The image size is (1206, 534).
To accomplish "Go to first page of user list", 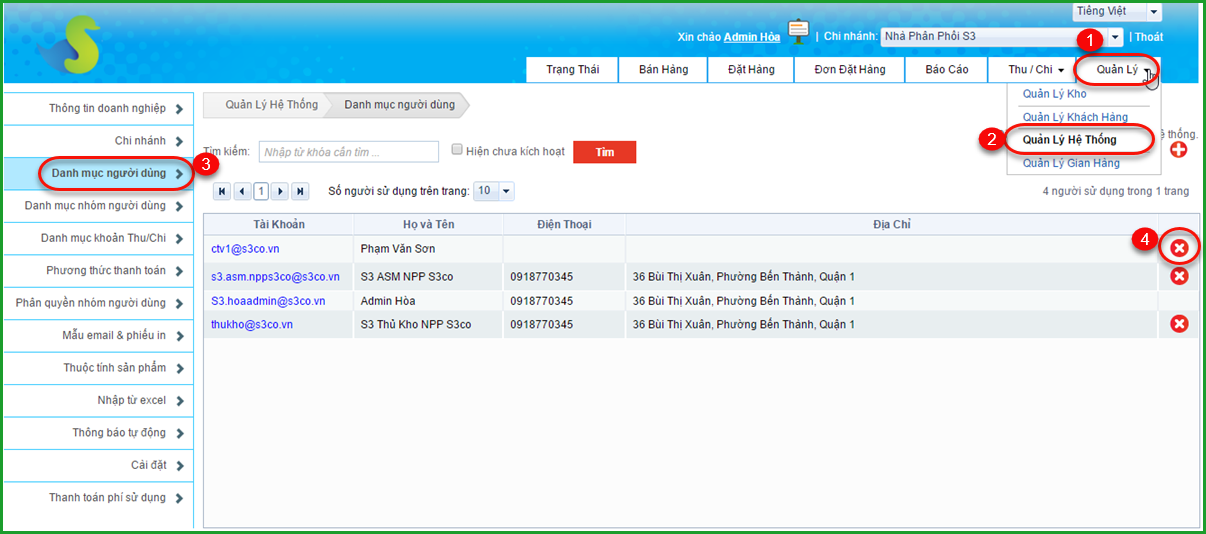I will 222,191.
